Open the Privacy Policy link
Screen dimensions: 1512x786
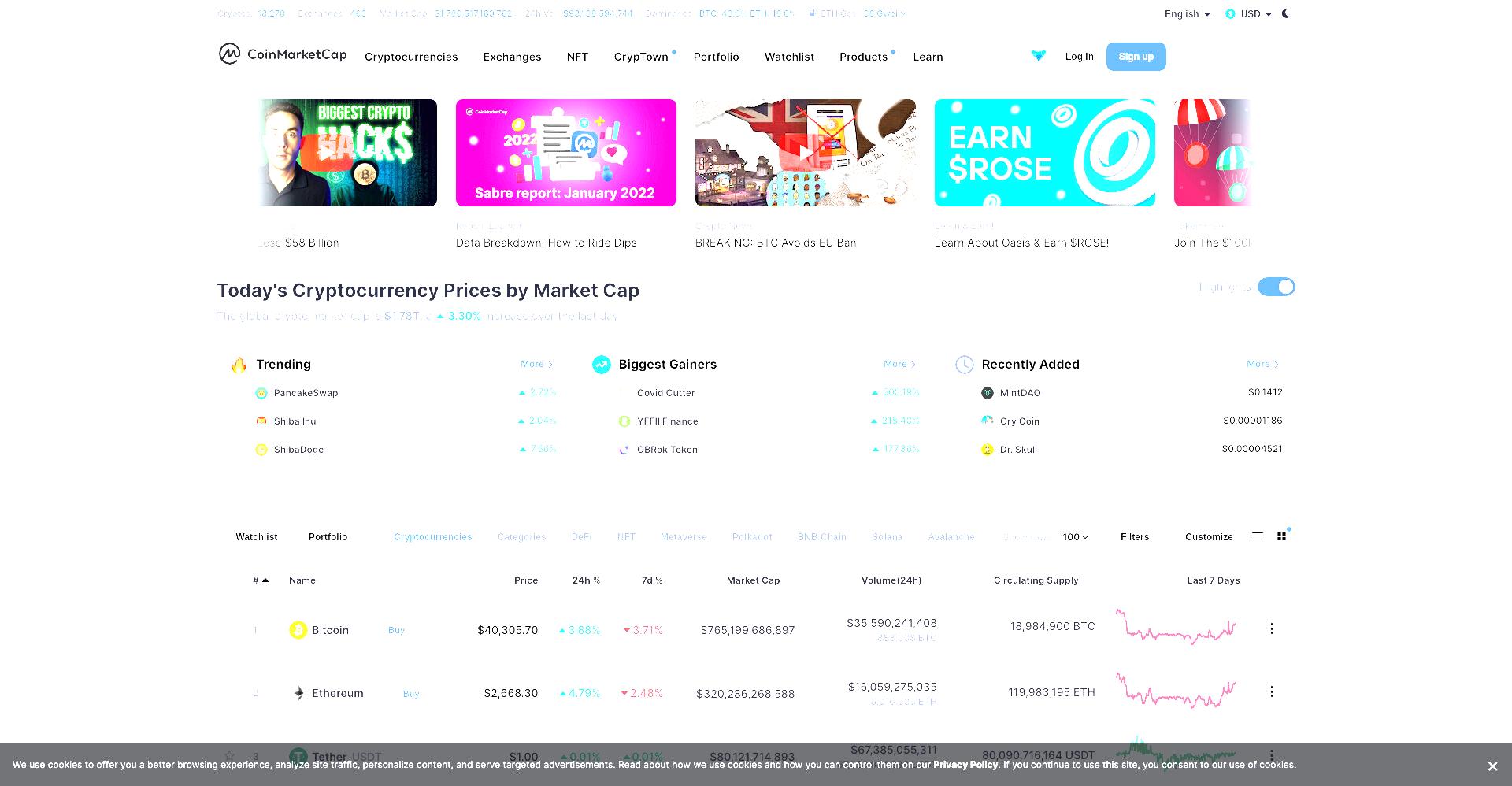click(x=965, y=765)
